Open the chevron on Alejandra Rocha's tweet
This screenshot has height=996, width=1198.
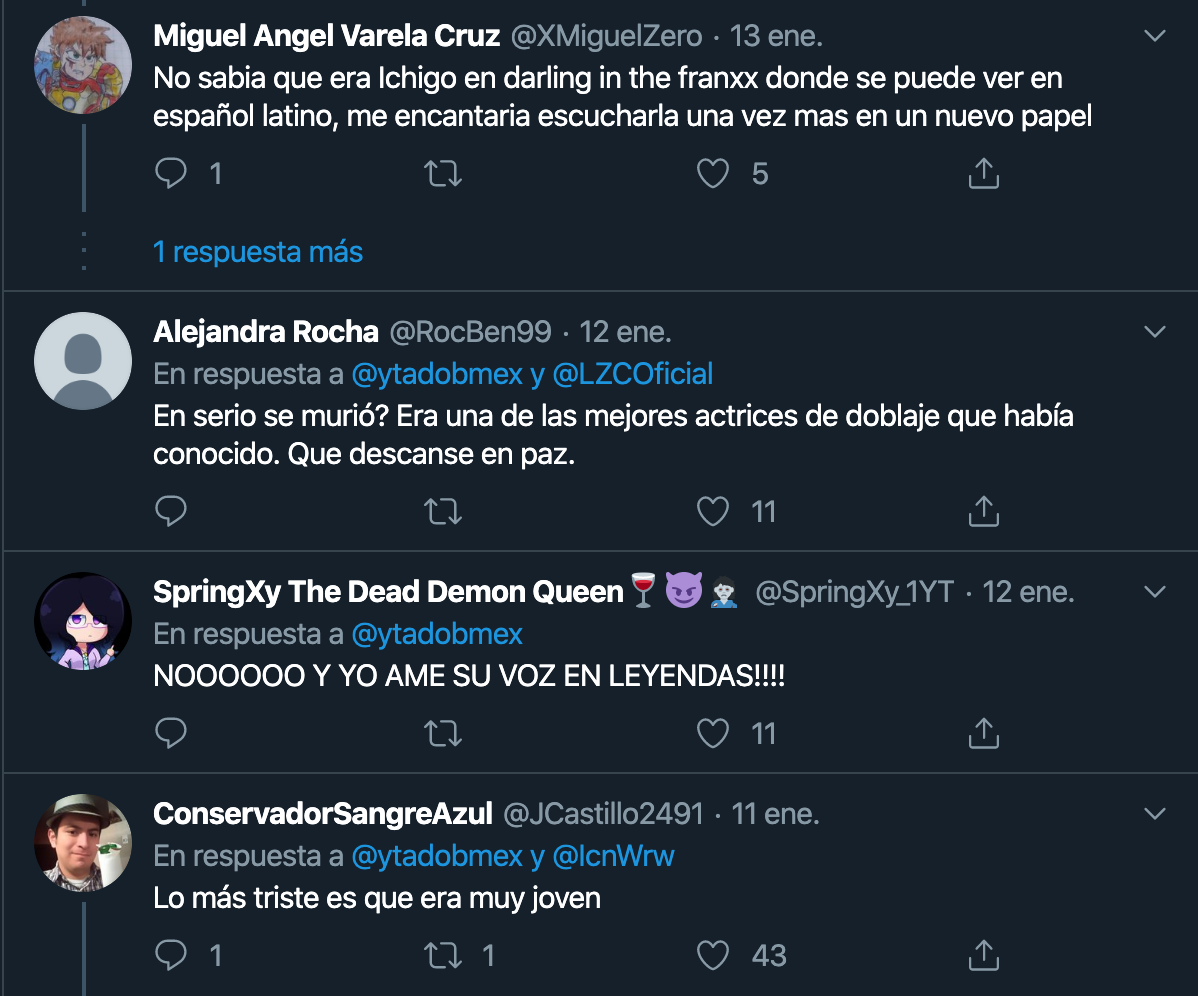[x=1154, y=331]
